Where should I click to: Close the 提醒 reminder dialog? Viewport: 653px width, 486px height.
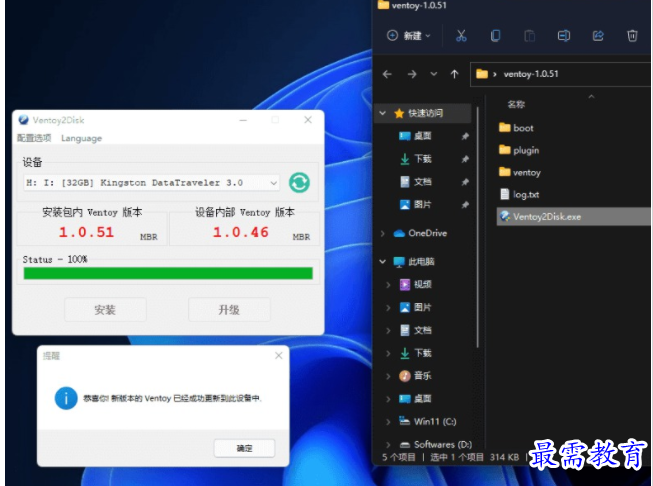[279, 355]
